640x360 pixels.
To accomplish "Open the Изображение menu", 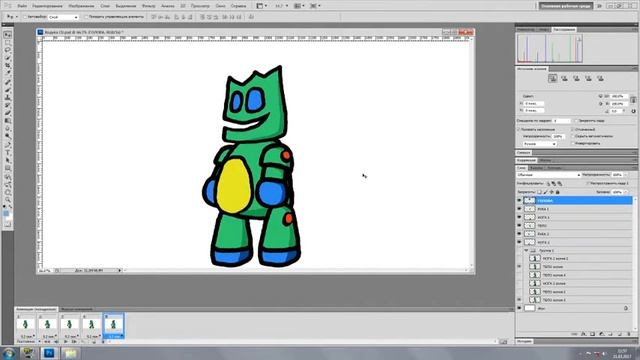I will coord(81,6).
